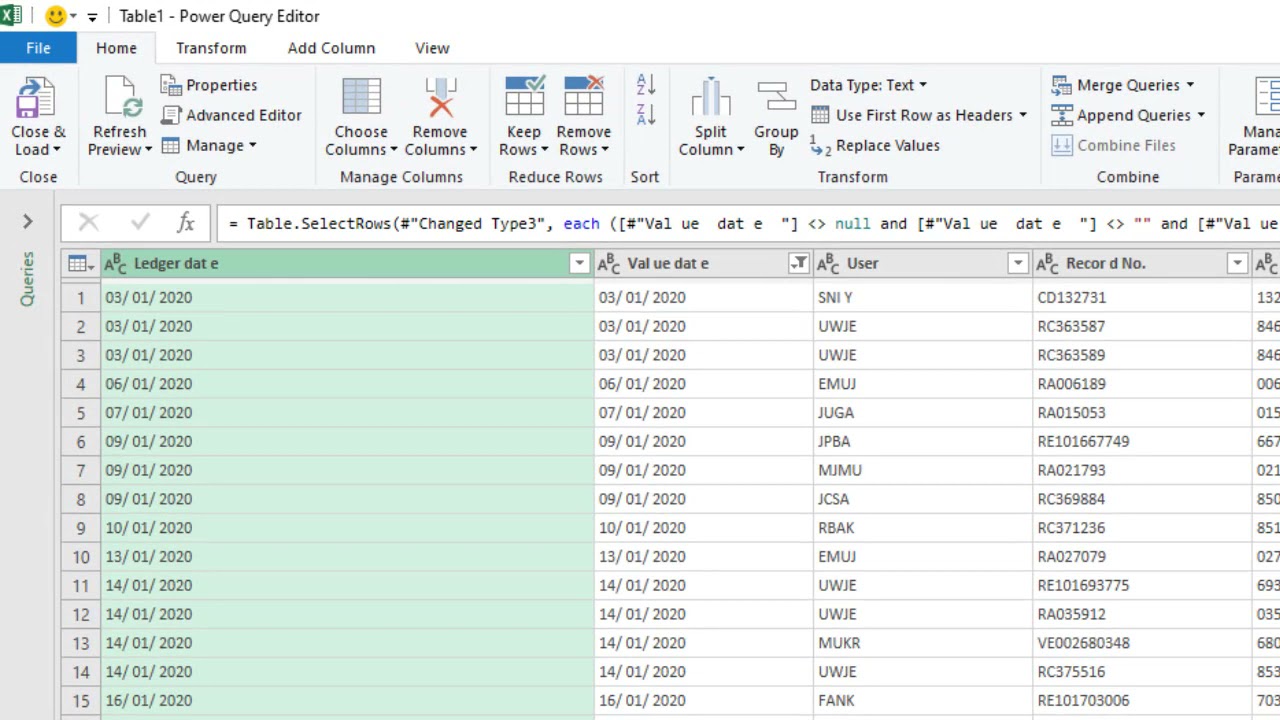Click cell VE002680348
This screenshot has width=1280, height=720.
(x=1142, y=643)
